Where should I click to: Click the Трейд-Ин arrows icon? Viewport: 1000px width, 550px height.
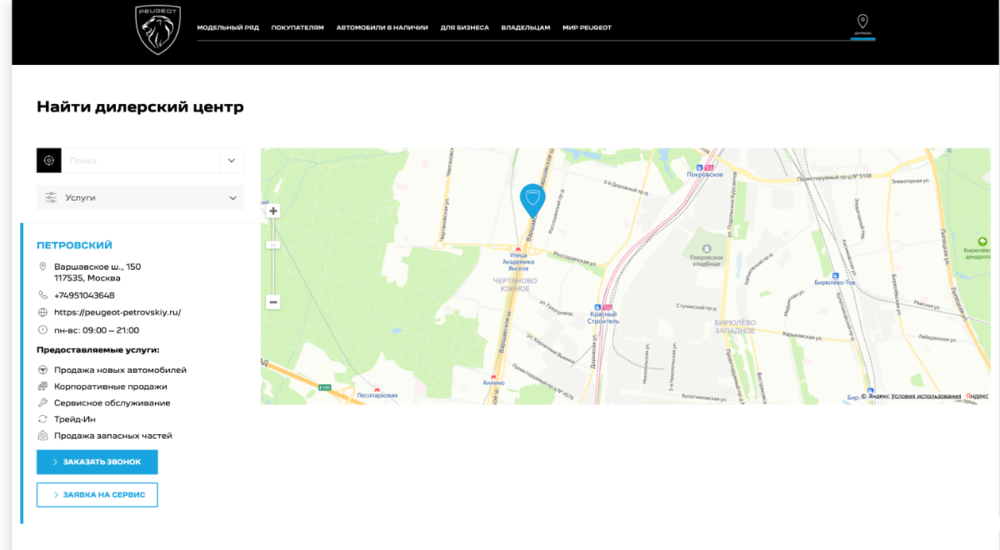pos(43,419)
